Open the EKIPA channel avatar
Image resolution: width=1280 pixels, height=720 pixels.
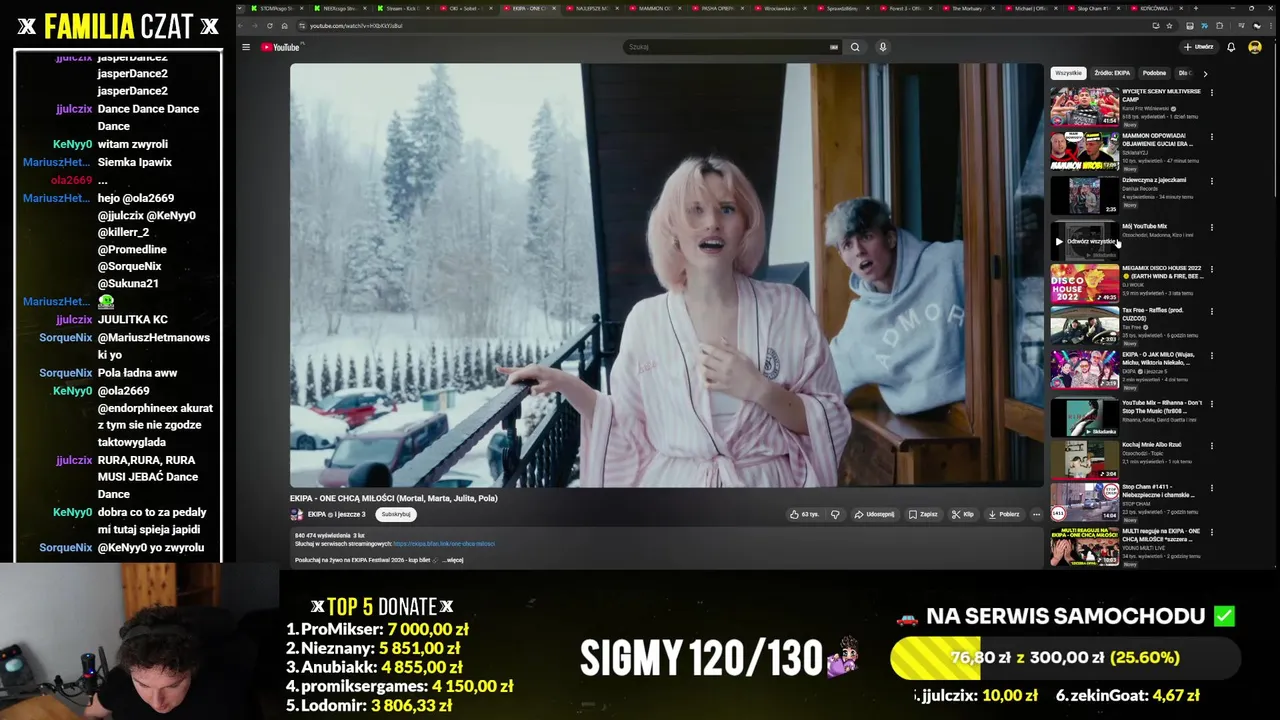tap(297, 514)
